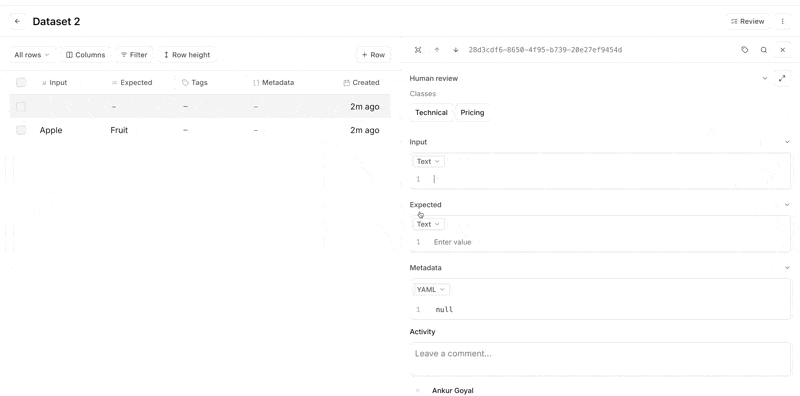Collapse the Metadata section chevron
Image resolution: width=800 pixels, height=396 pixels.
point(786,267)
